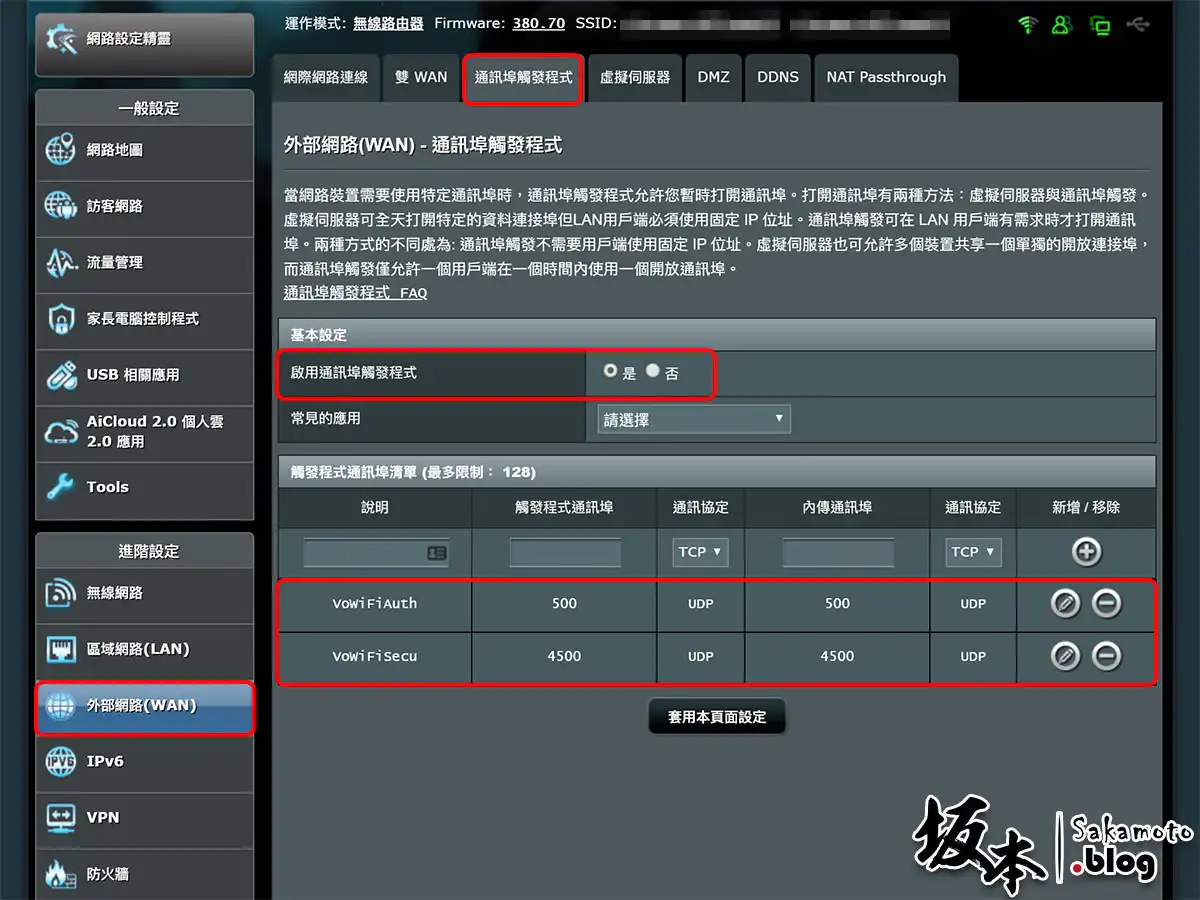Open the NAT Passthrough tab
The image size is (1200, 900).
[x=885, y=77]
